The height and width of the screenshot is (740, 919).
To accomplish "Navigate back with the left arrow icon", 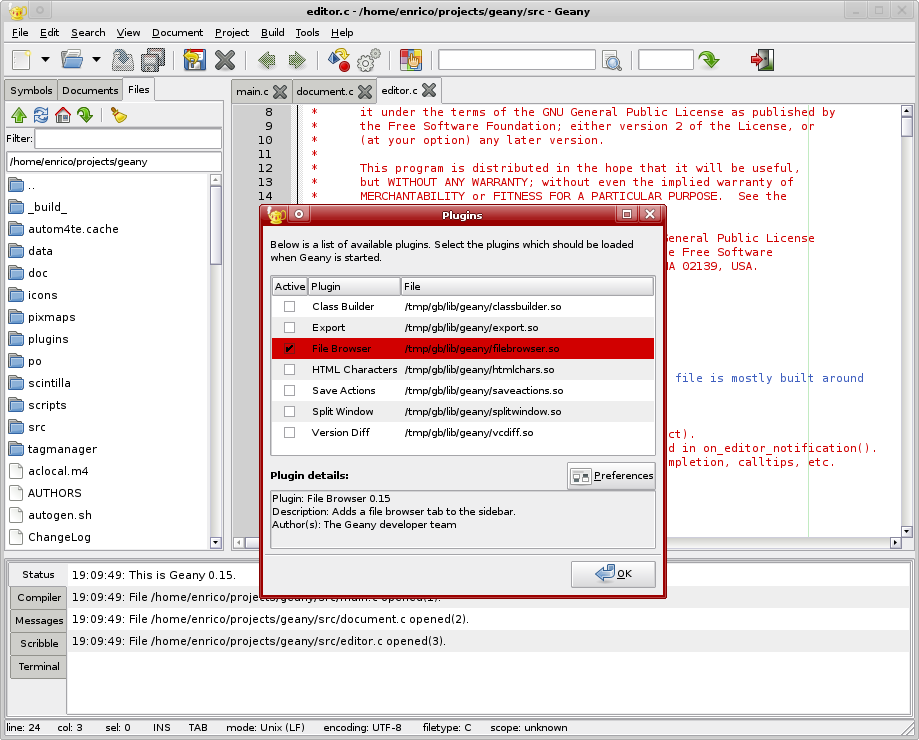I will [x=267, y=60].
